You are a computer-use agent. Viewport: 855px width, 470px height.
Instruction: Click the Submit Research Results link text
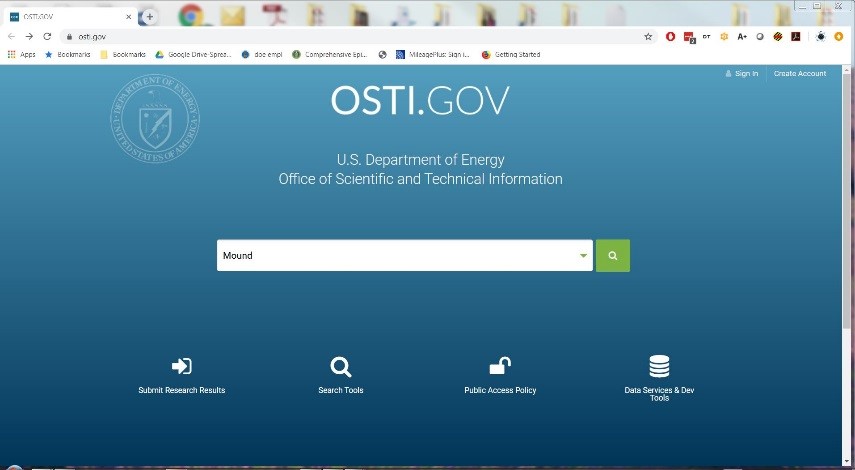(x=182, y=390)
